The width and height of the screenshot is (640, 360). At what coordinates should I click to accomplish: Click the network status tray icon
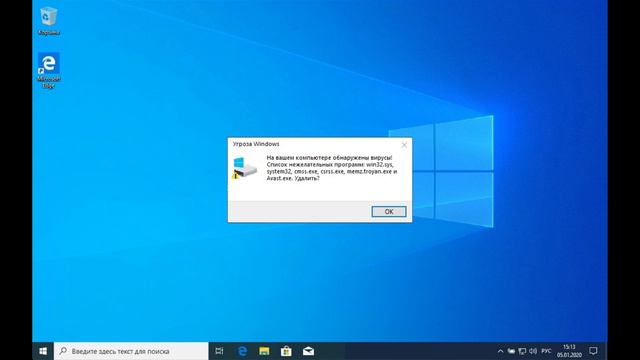pos(522,351)
